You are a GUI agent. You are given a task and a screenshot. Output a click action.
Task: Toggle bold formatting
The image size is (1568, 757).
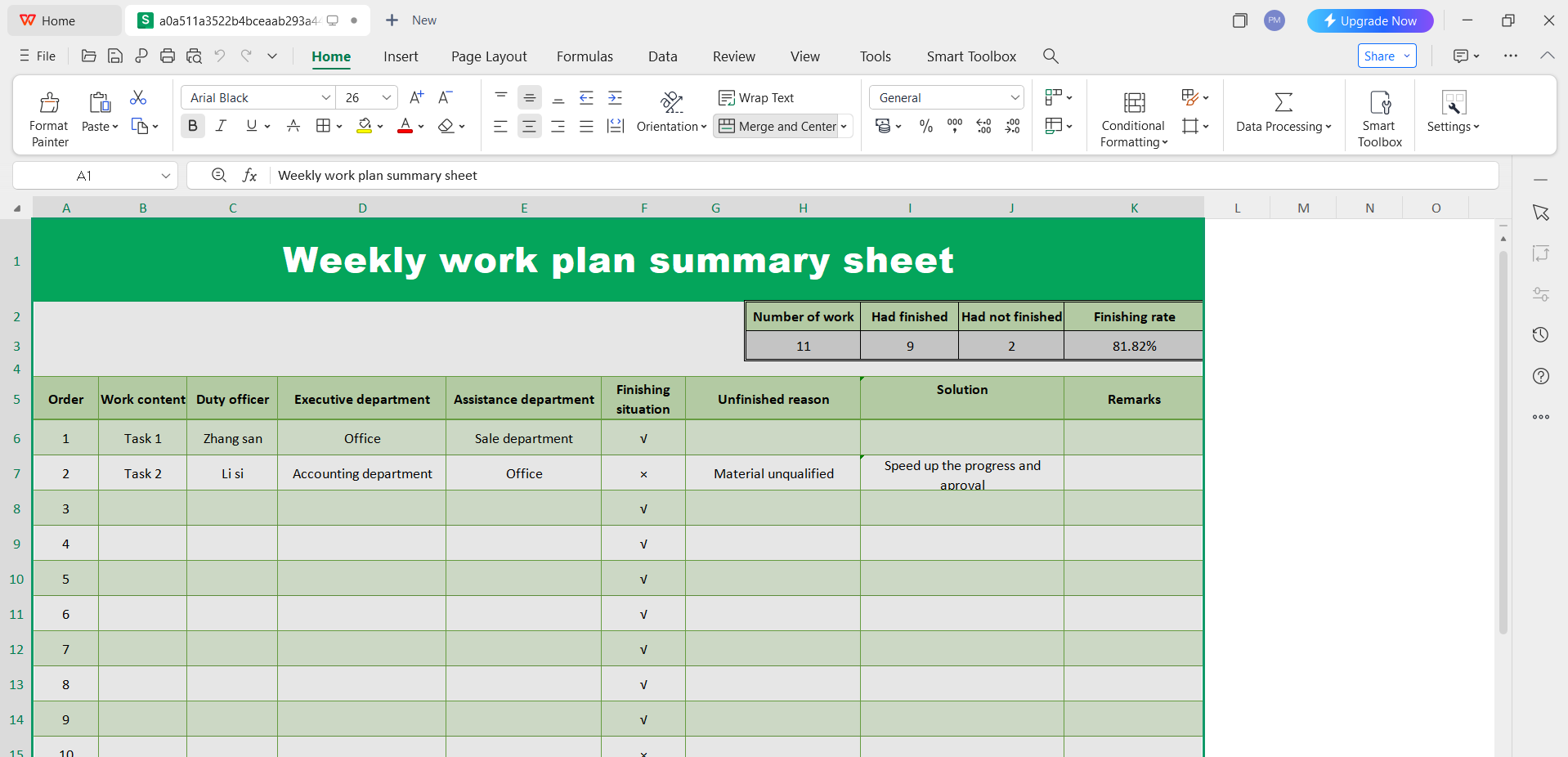192,126
